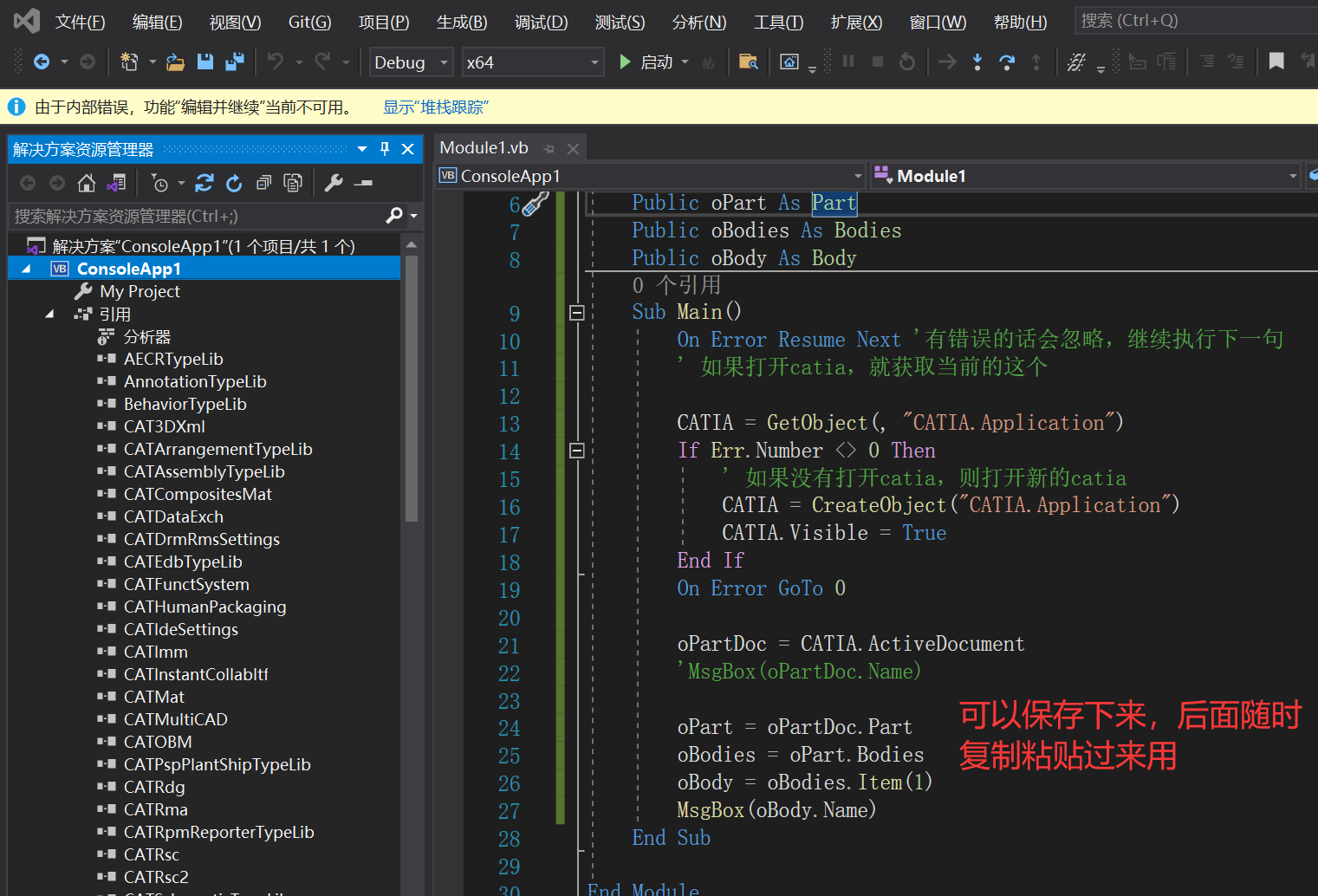Click the 0 个引用 CodeLens link
This screenshot has width=1318, height=896.
click(677, 285)
